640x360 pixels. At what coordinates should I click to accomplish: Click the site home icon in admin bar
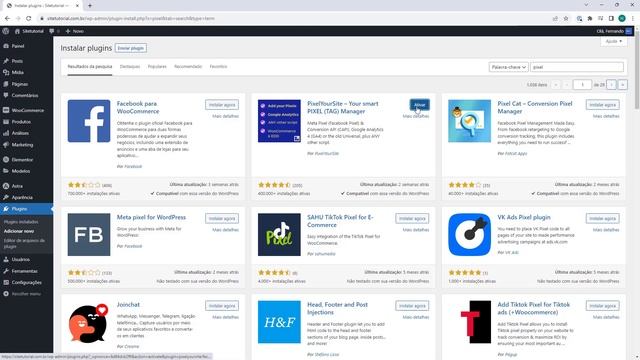17,31
